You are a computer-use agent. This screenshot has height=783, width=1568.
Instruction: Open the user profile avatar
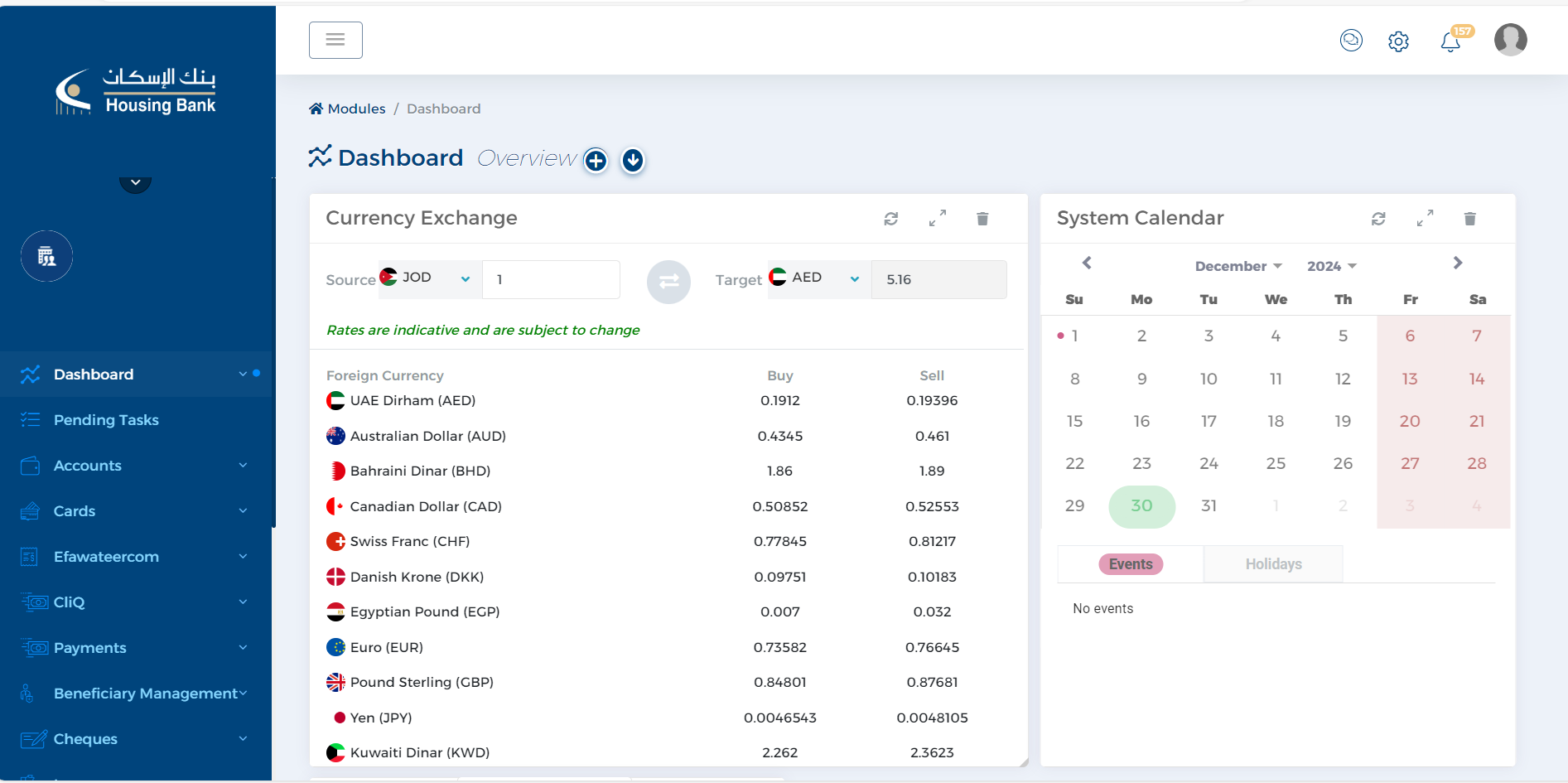[1510, 40]
